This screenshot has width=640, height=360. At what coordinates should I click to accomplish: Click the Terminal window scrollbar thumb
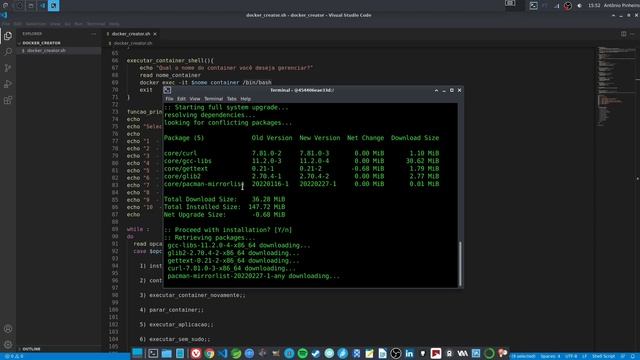(x=460, y=264)
